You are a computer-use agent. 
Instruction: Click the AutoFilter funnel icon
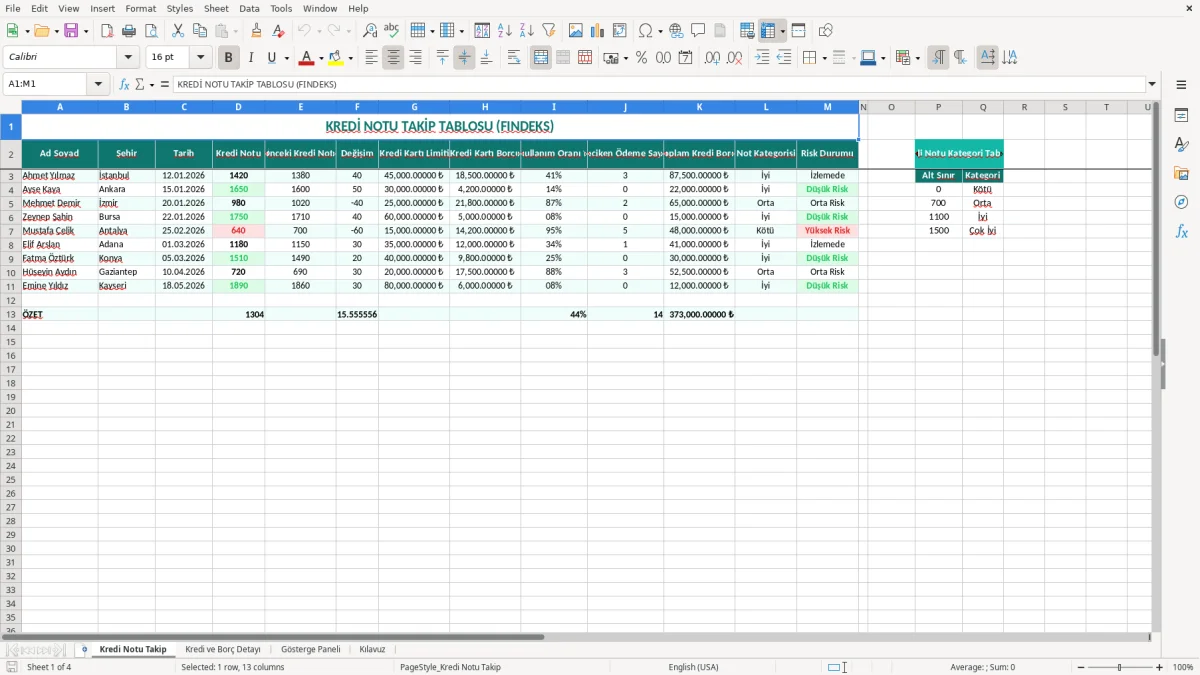click(x=548, y=31)
